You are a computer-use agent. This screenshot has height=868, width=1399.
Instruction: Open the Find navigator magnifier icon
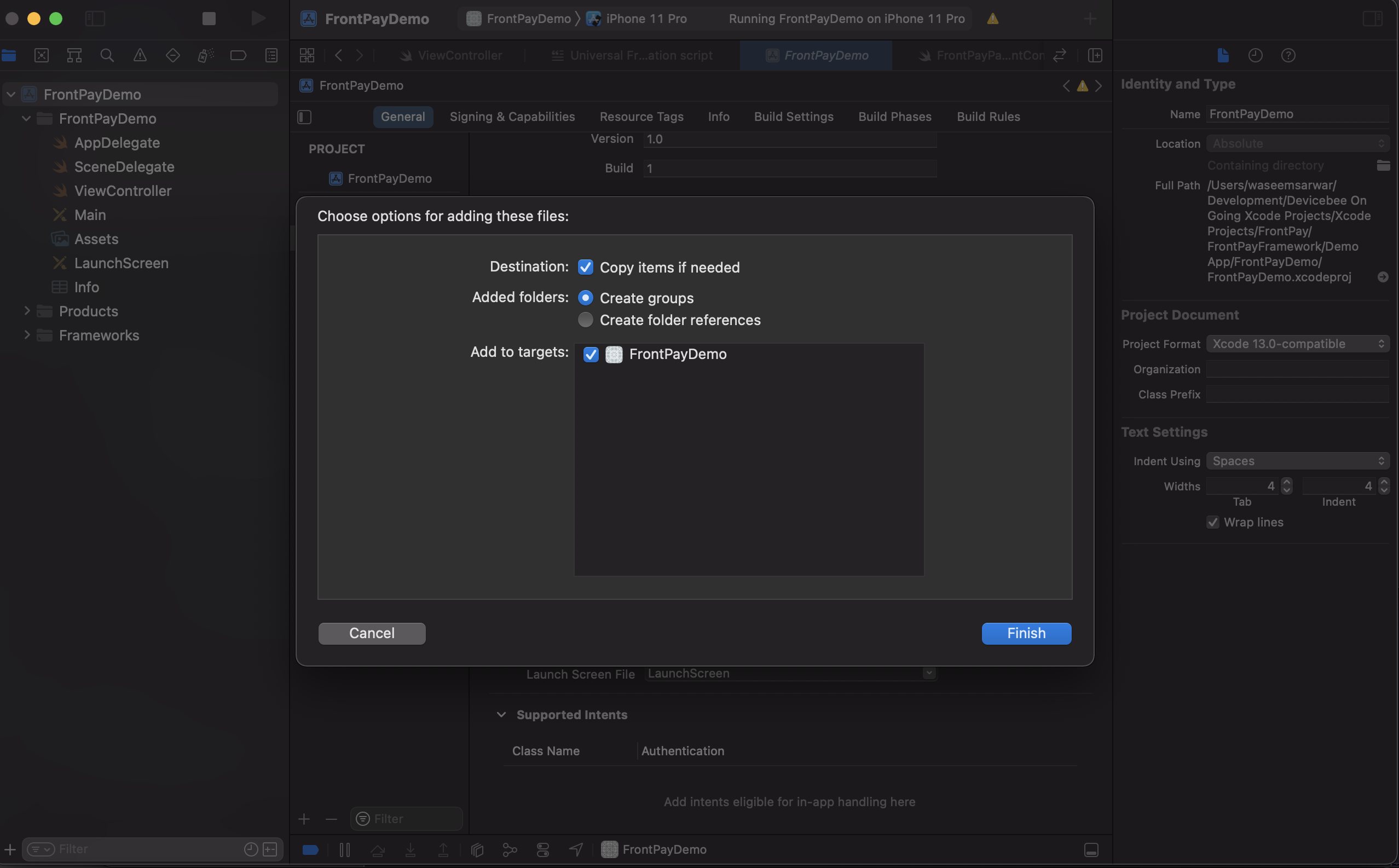(107, 55)
